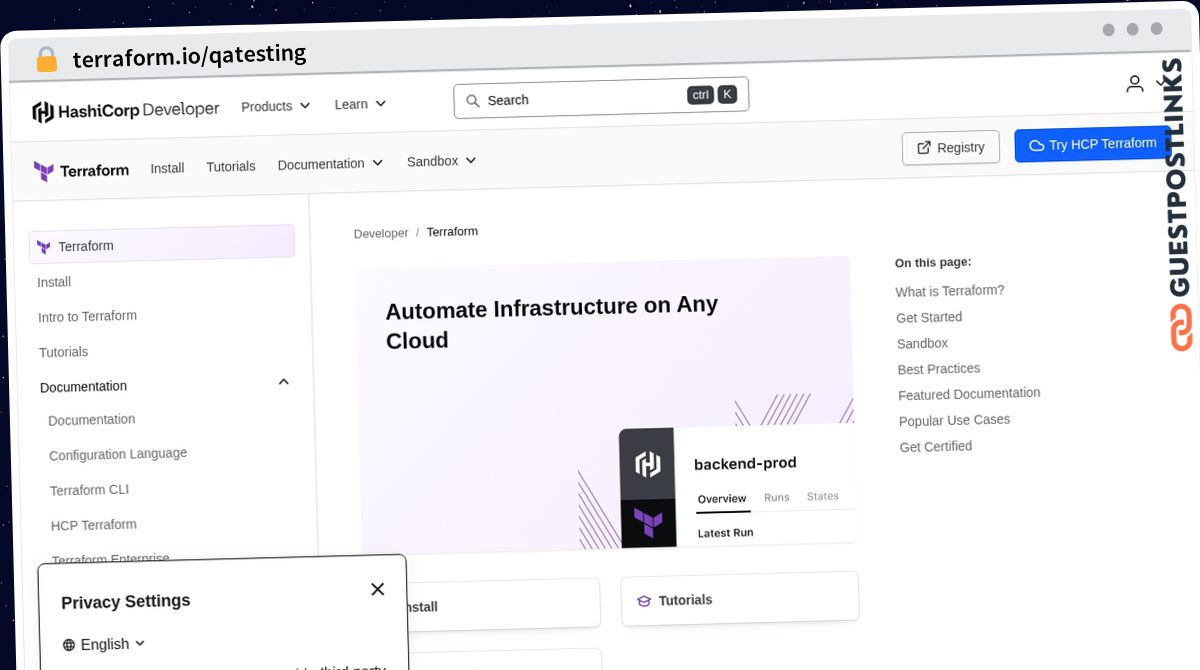Open the user account icon
The image size is (1200, 670).
[x=1134, y=84]
